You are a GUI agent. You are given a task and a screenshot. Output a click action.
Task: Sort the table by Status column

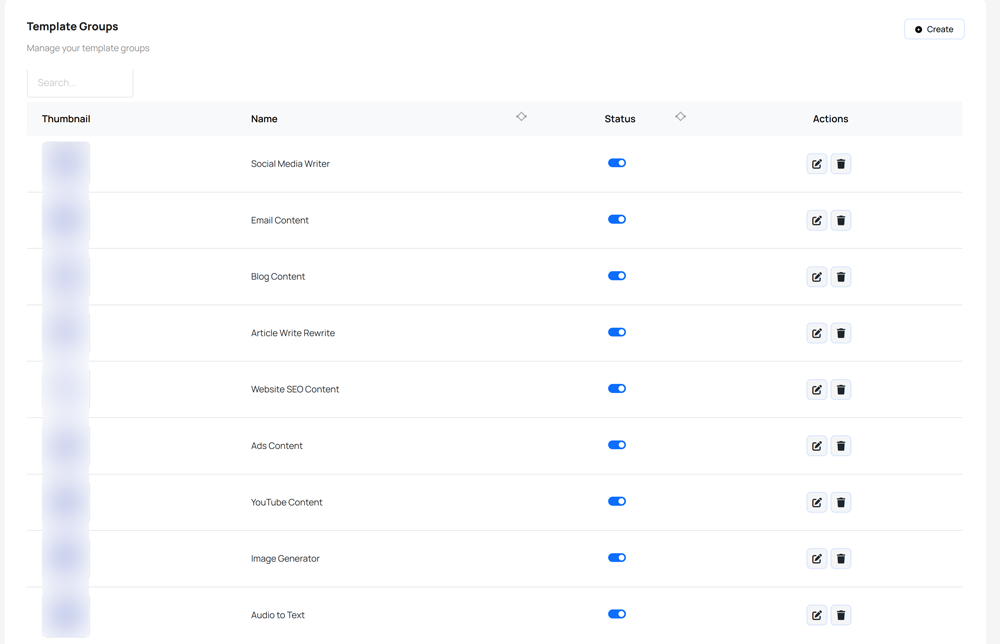[680, 117]
